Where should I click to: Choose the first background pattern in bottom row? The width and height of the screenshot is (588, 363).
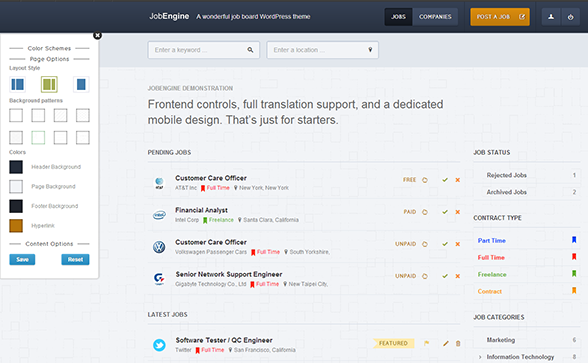pos(16,138)
